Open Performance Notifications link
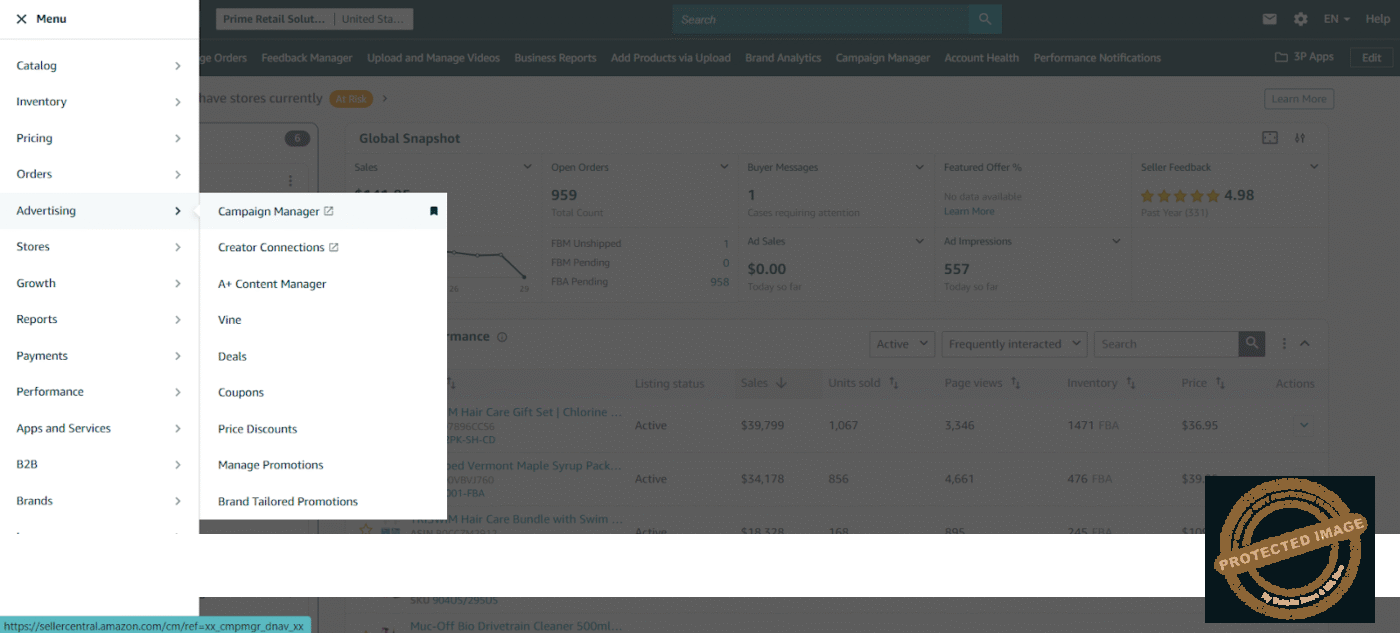 pyautogui.click(x=1097, y=58)
